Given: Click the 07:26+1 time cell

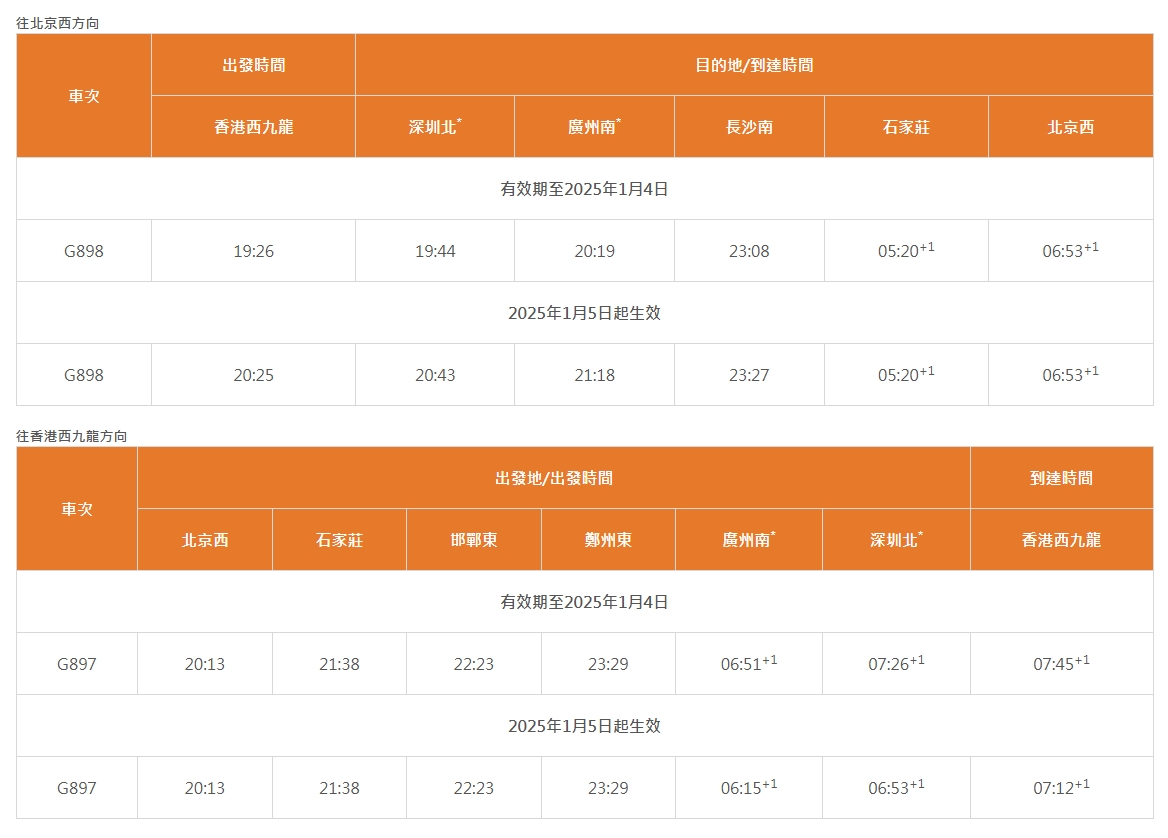Looking at the screenshot, I should pos(896,664).
